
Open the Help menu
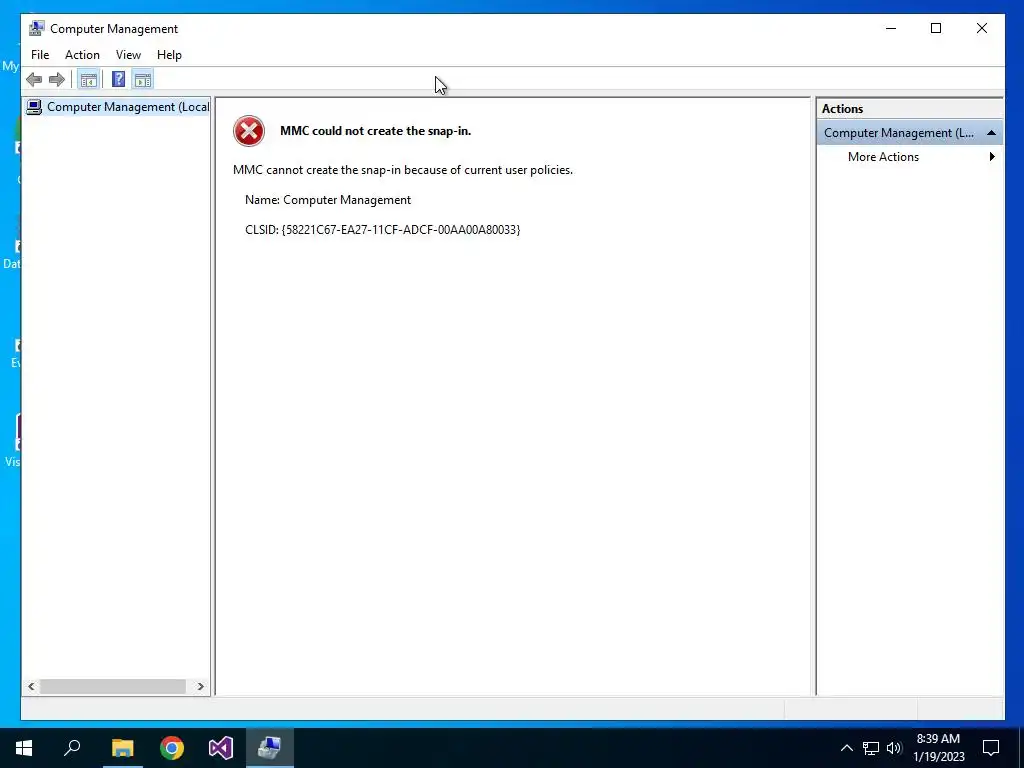point(169,55)
